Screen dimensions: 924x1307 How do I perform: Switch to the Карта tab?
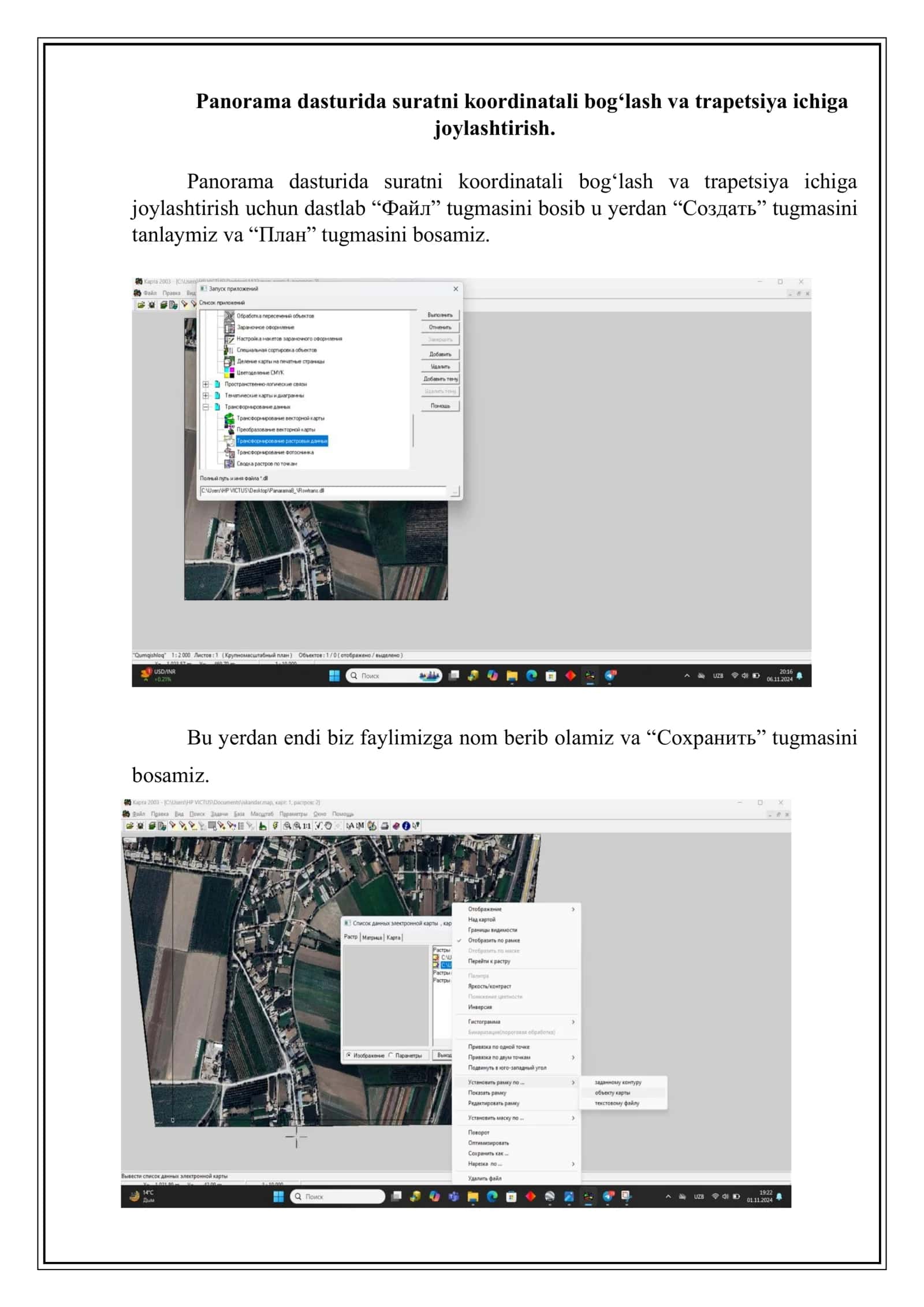[x=393, y=937]
